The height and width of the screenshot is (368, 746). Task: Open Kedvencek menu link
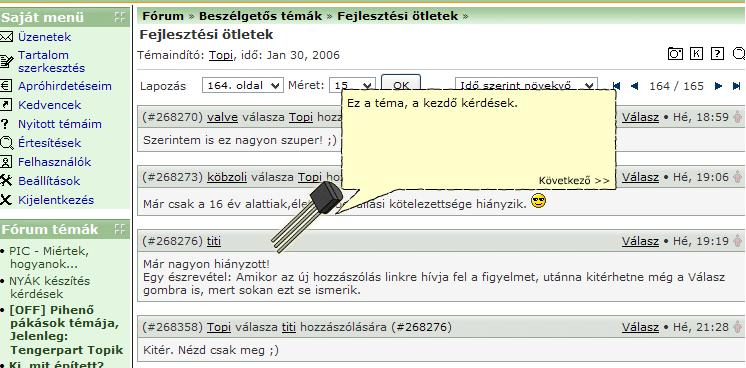49,105
